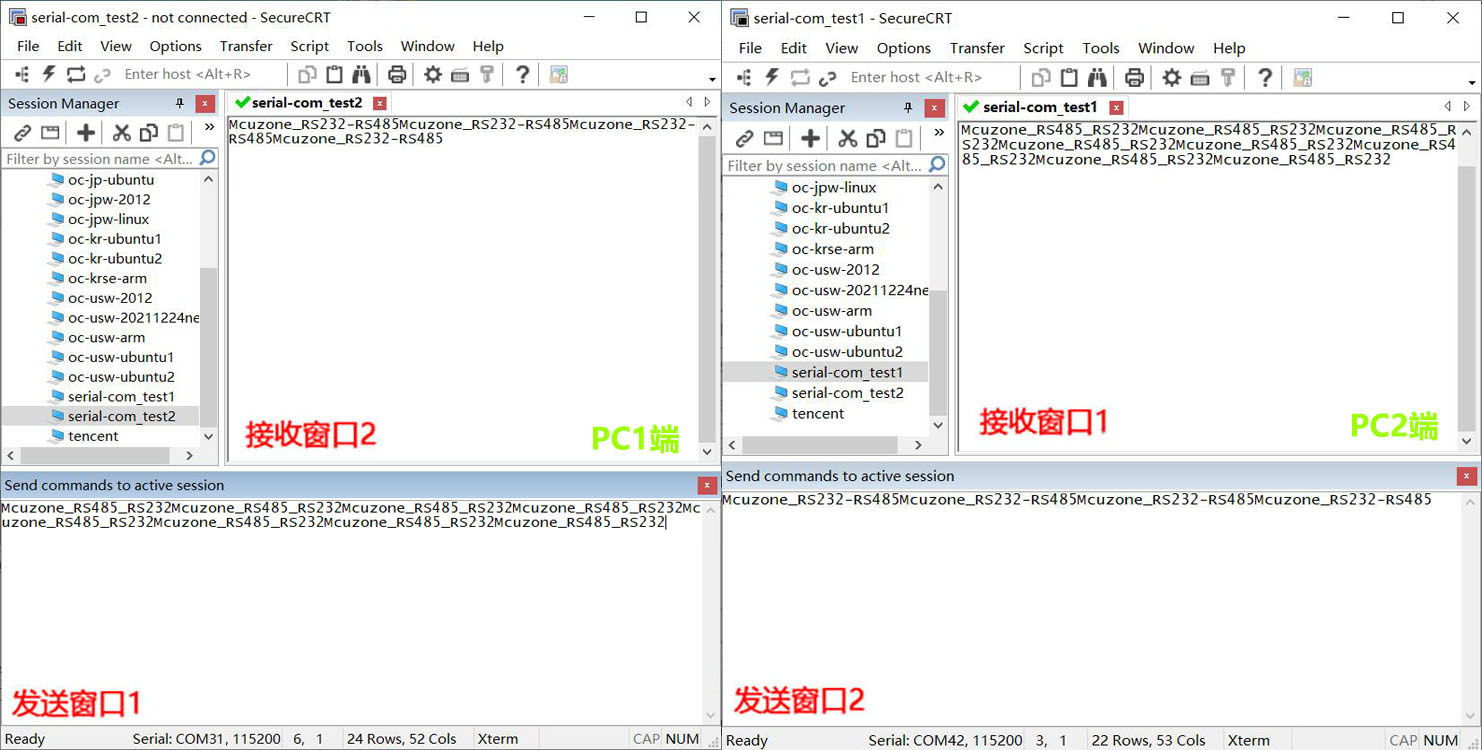This screenshot has height=750, width=1482.
Task: Click Quick Connect lightning icon in serial-com_test2 window
Action: 48,74
